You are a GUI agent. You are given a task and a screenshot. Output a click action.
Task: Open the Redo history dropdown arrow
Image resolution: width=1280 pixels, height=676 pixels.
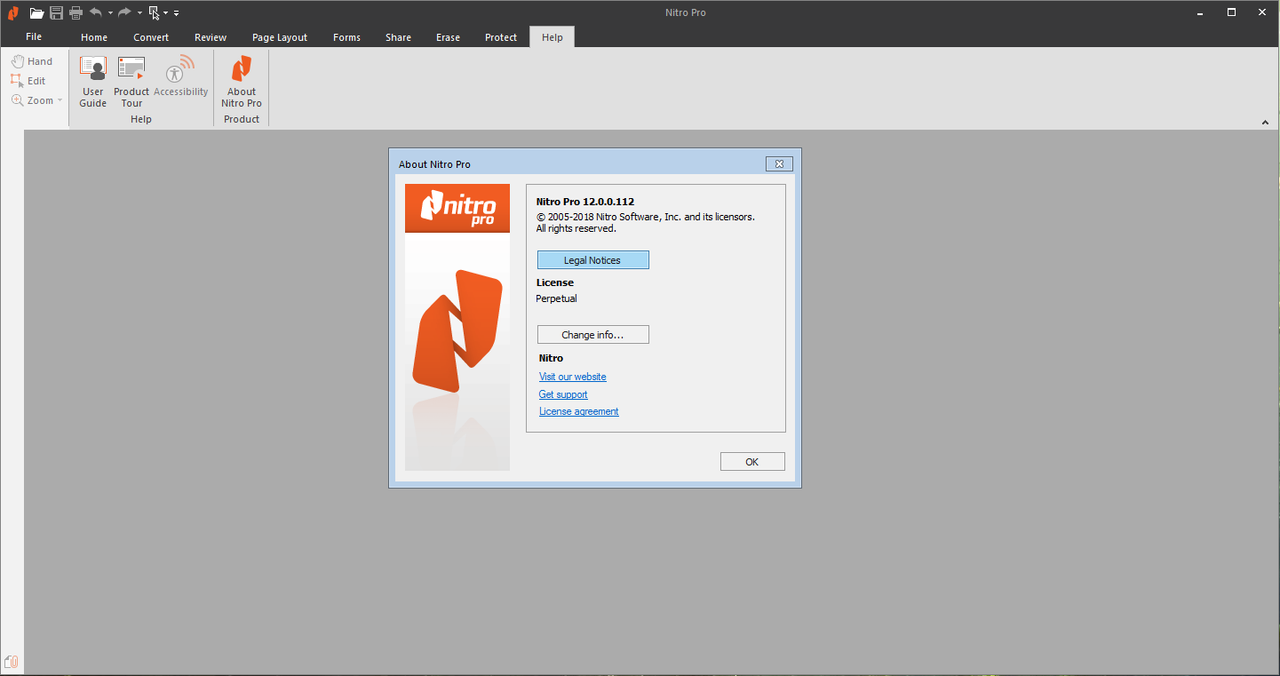139,13
